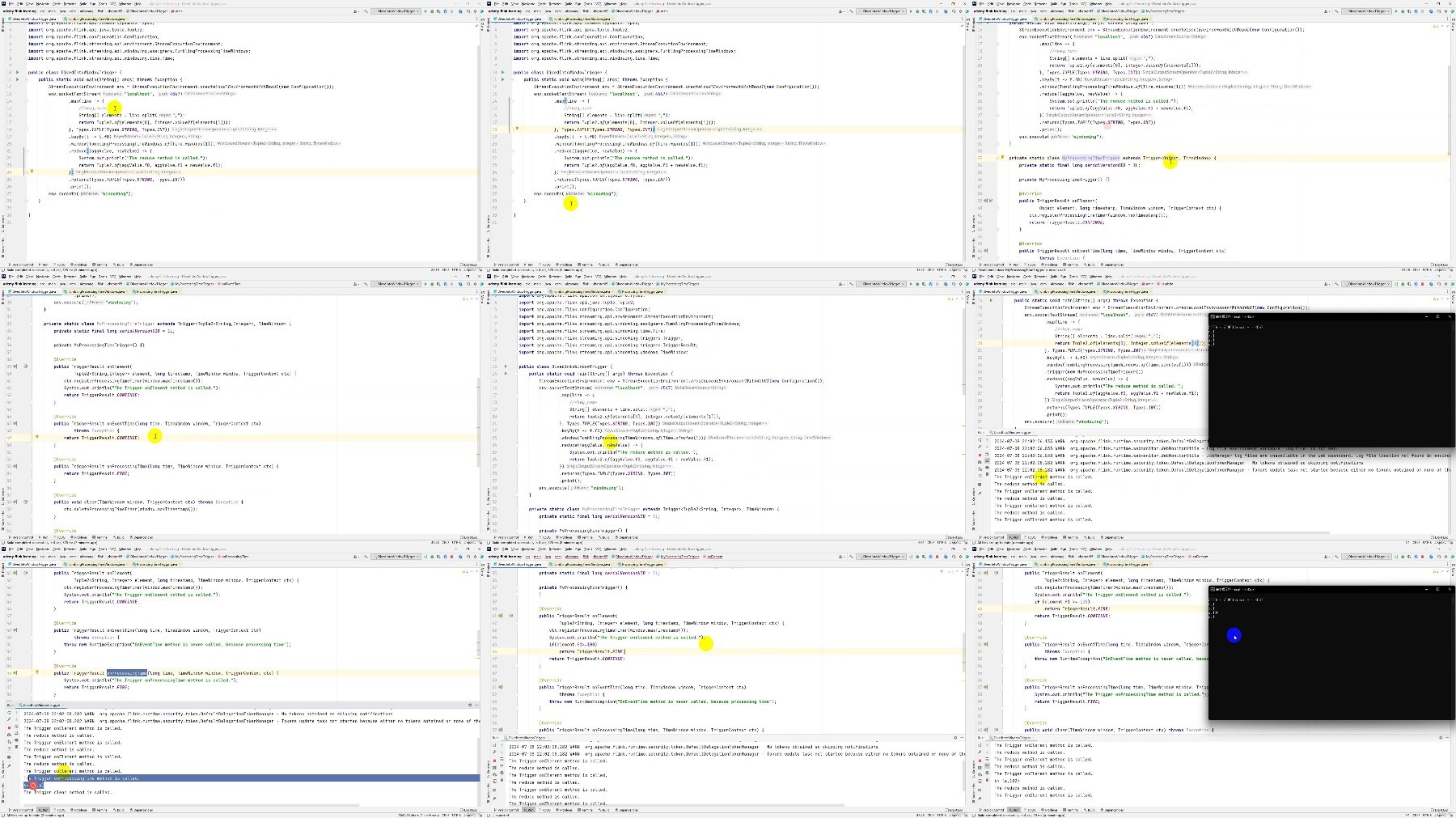Click the red Stop icon in middle-right frame Run panel
1456x818 pixels.
(x=980, y=455)
